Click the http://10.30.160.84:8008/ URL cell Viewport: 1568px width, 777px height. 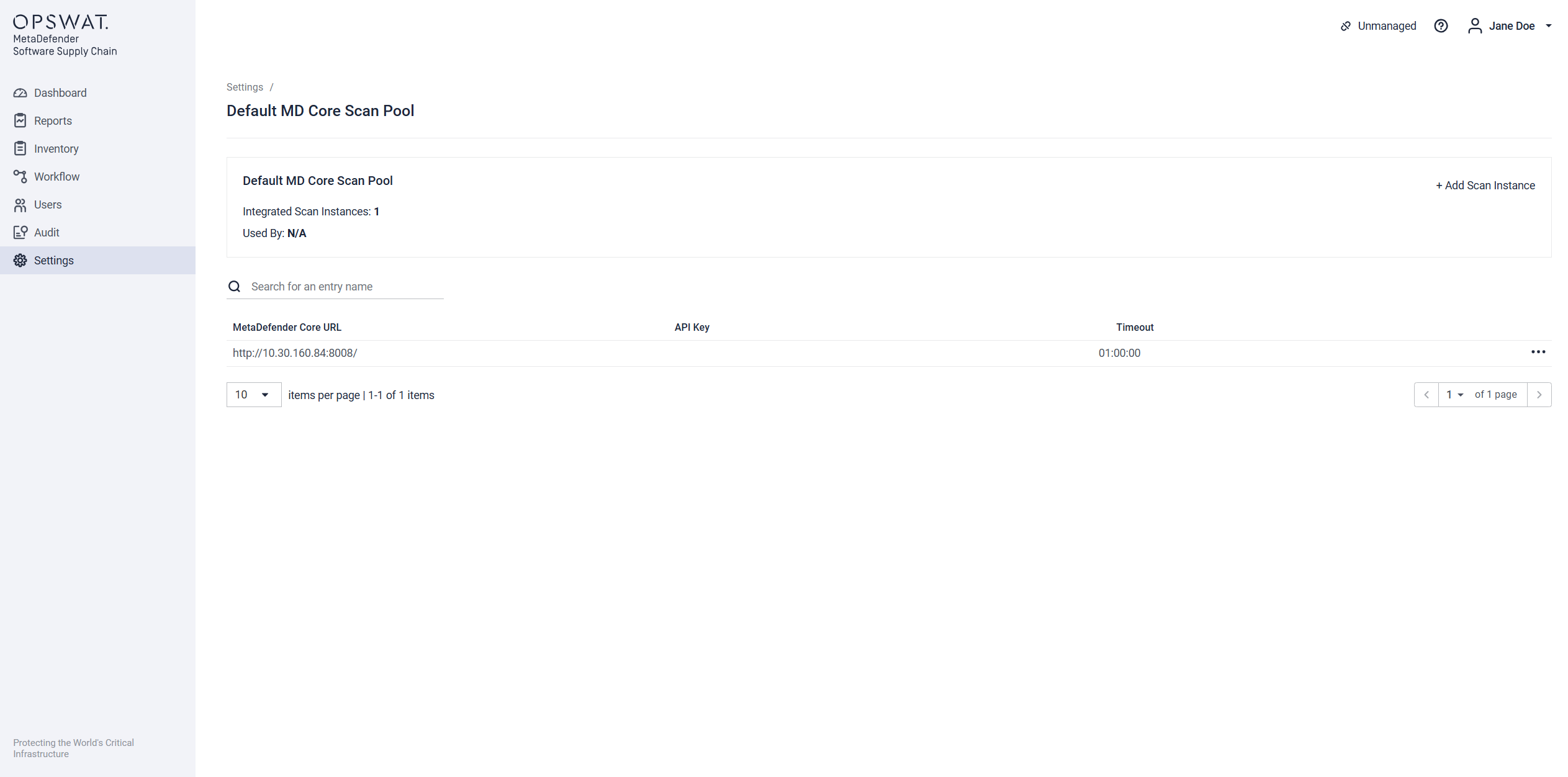pos(295,353)
